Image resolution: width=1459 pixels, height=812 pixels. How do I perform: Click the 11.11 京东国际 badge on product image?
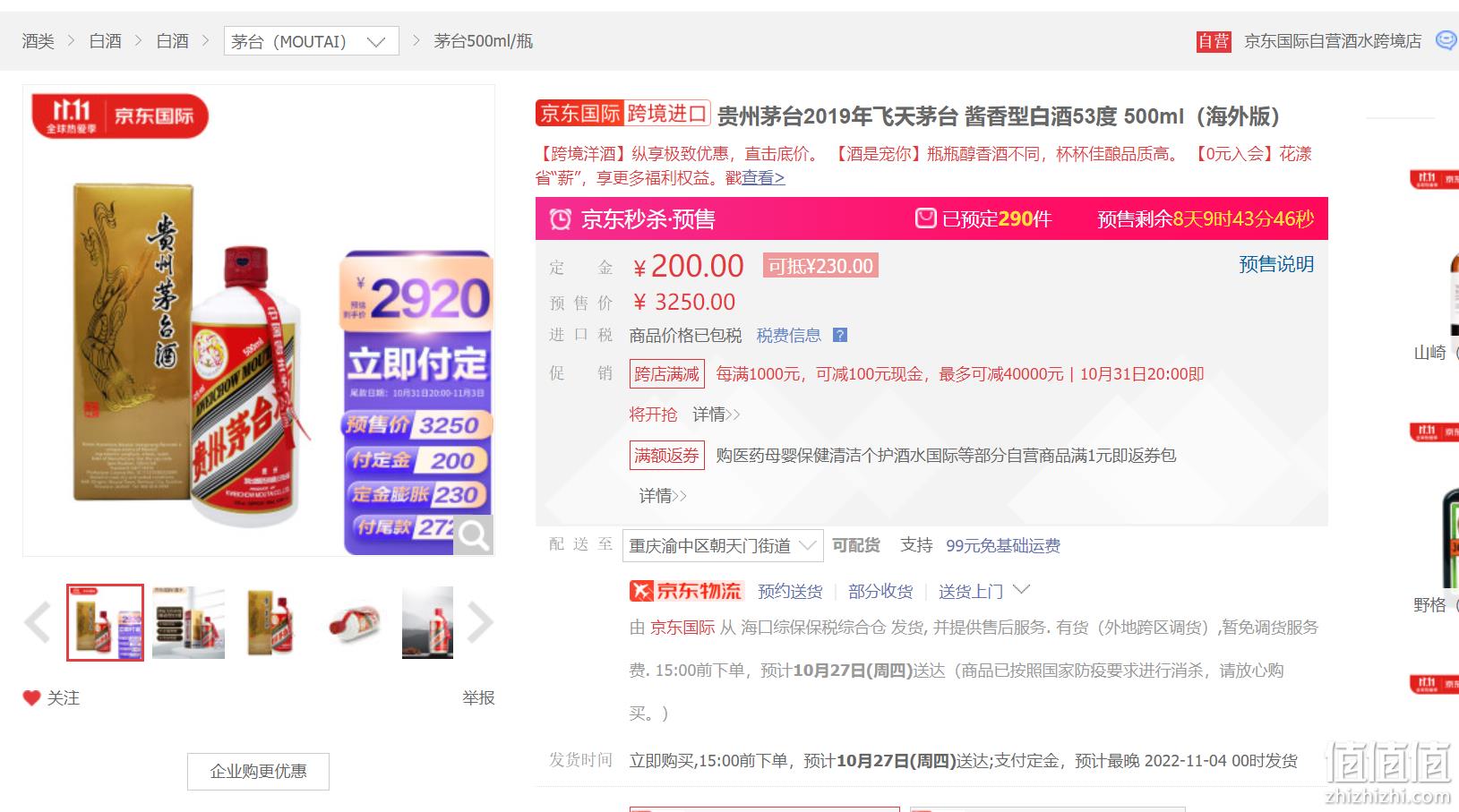pos(120,116)
